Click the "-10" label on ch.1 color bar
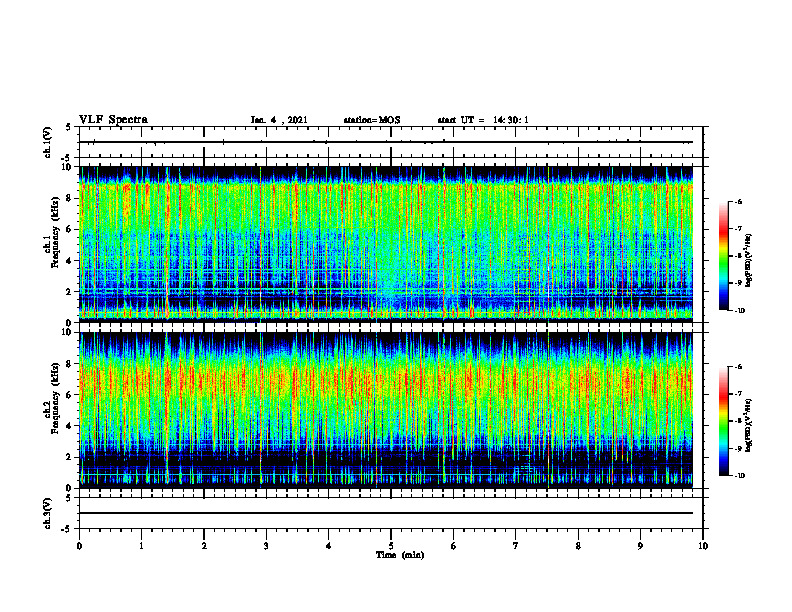Screen dimensions: 792x612 pyautogui.click(x=739, y=311)
